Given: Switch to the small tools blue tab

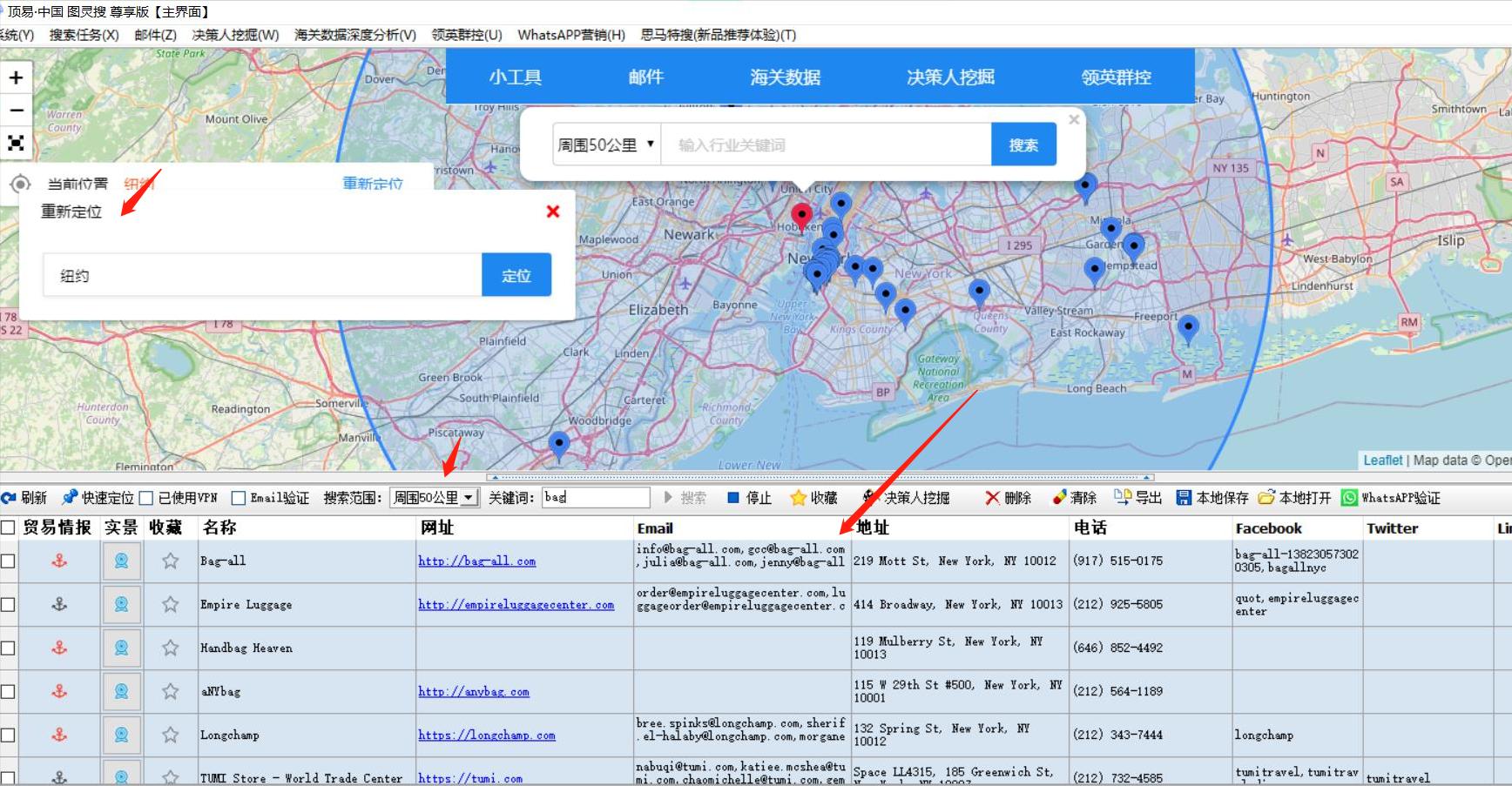Looking at the screenshot, I should (515, 77).
